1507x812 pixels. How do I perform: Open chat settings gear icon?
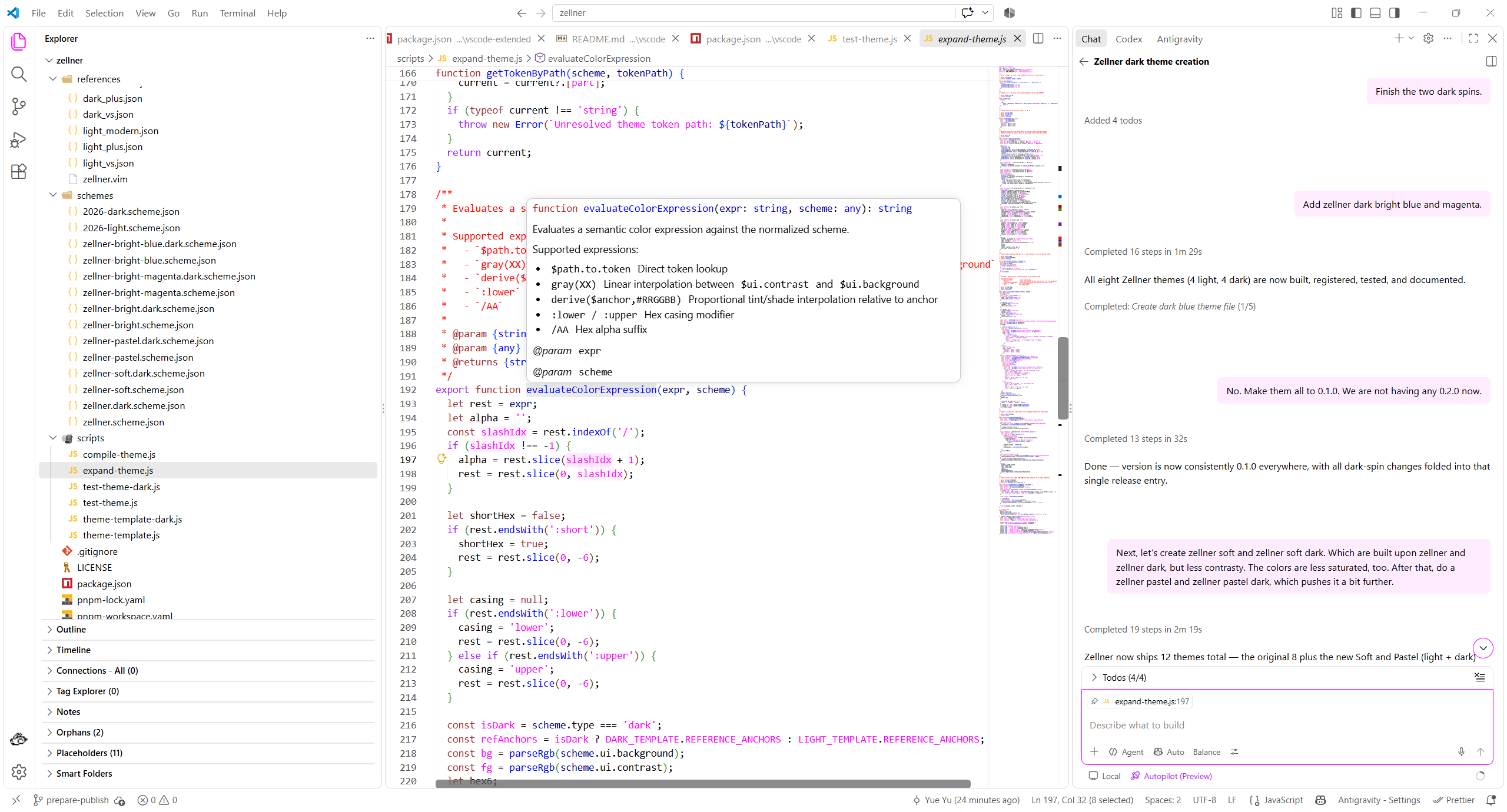coord(1428,38)
